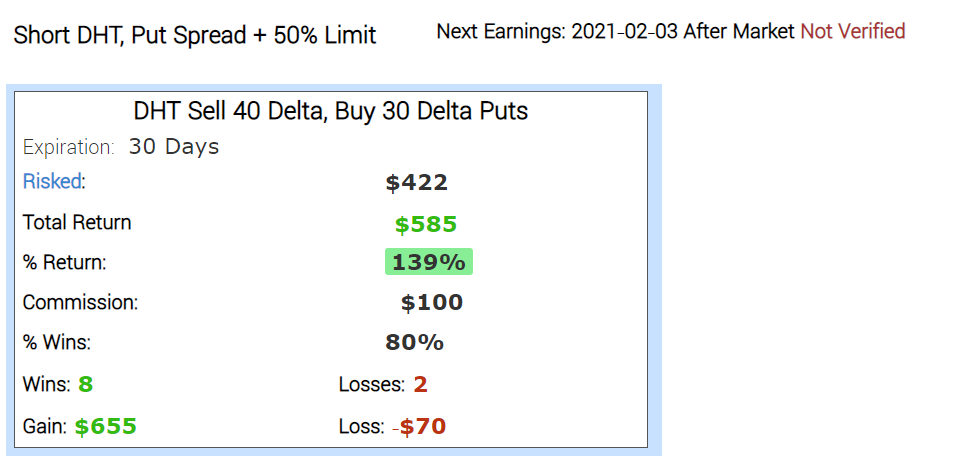Click the % Return label
Screen dimensions: 968x463
(x=64, y=263)
